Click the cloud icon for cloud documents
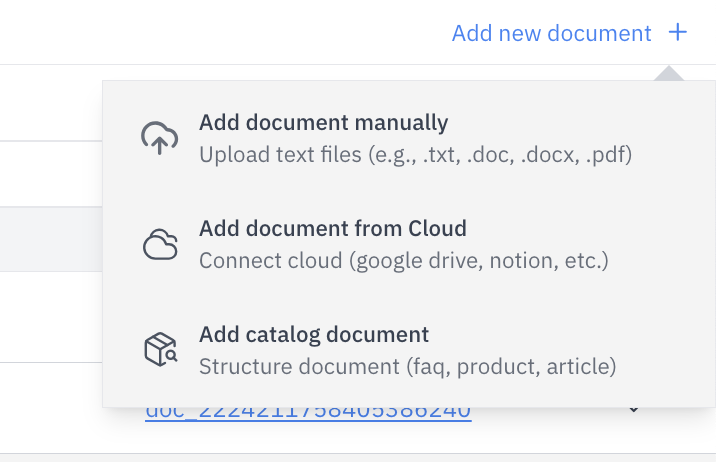Image resolution: width=716 pixels, height=462 pixels. (x=160, y=244)
